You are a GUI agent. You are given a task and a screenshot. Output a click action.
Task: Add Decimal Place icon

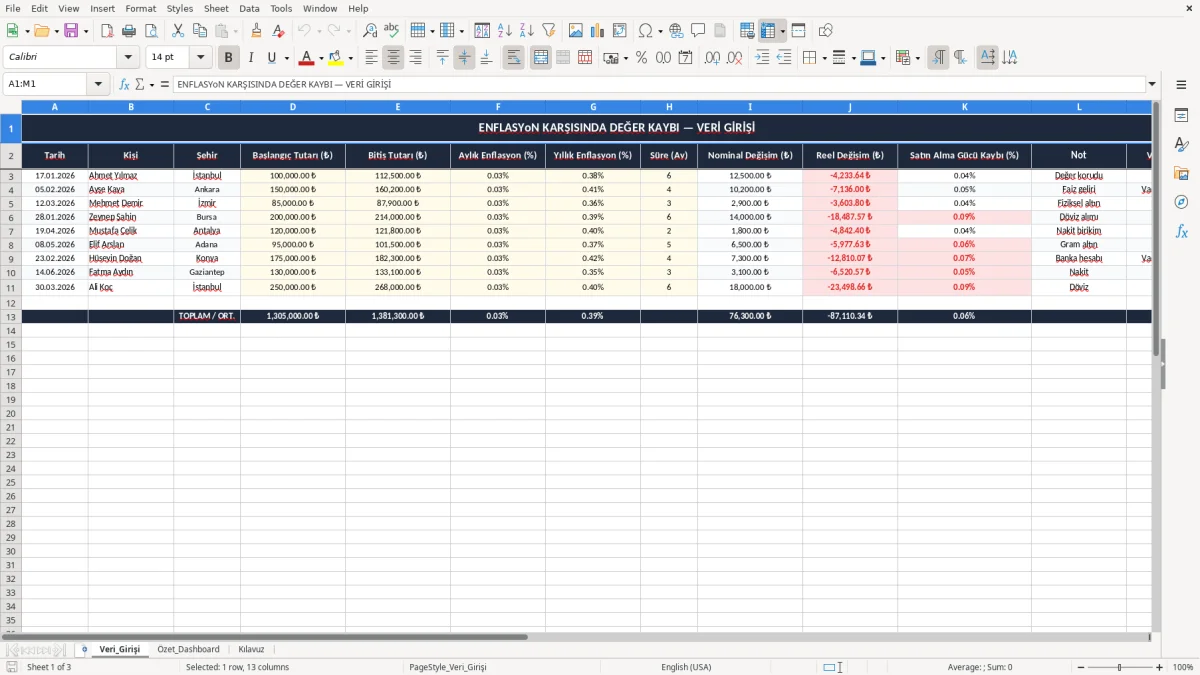pos(712,58)
